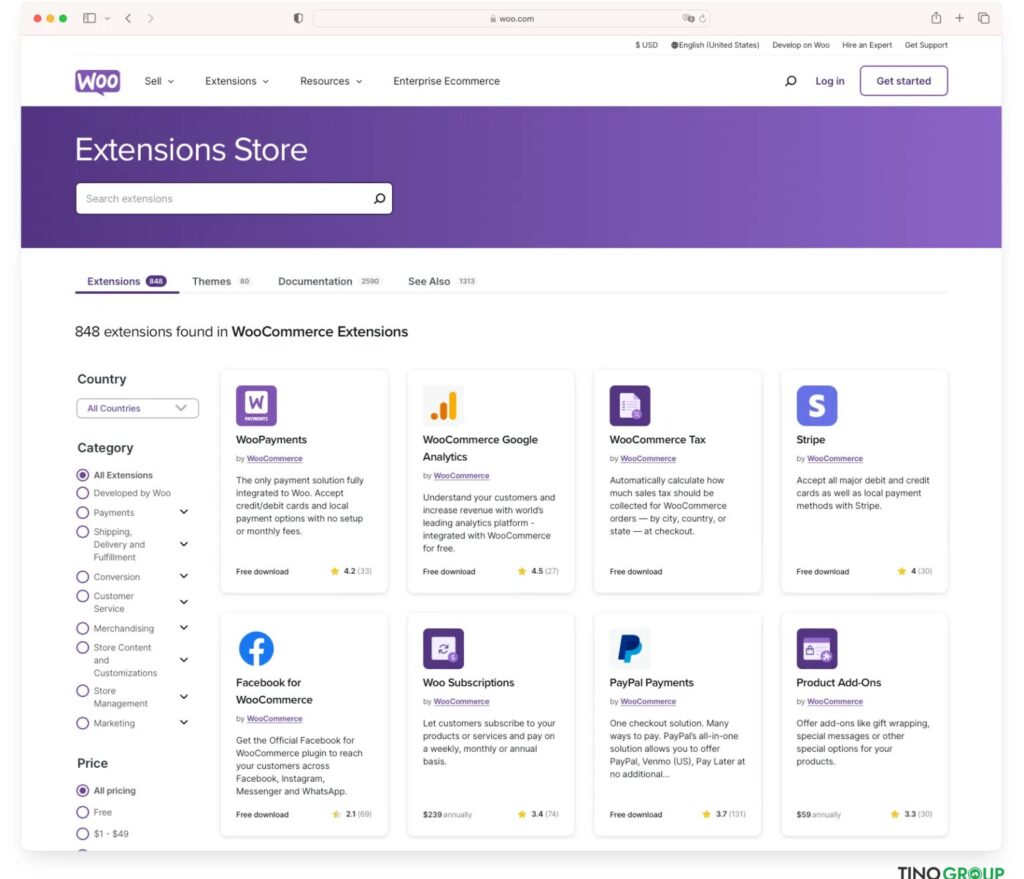Viewport: 1024px width, 879px height.
Task: Select the All pricing radio
Action: click(82, 790)
